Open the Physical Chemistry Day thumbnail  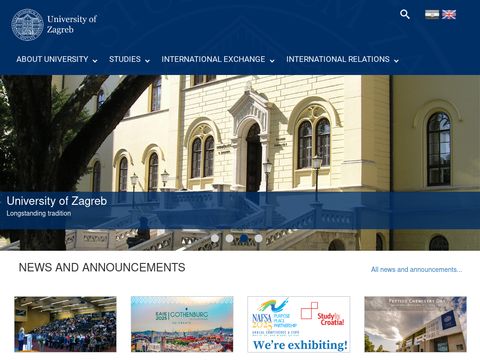[415, 324]
